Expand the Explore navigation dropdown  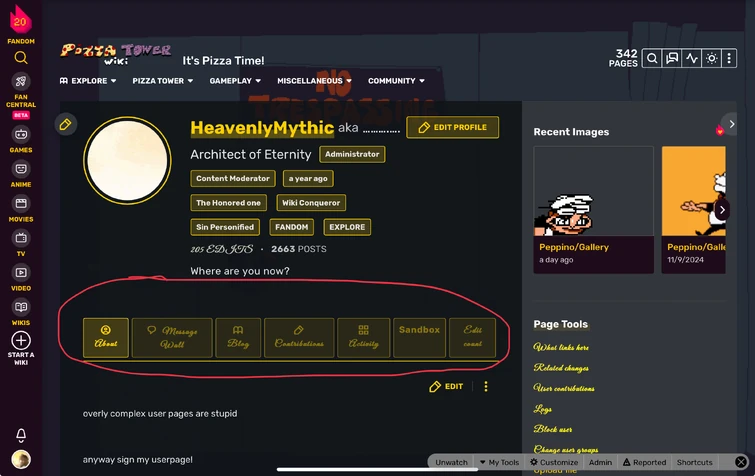click(x=88, y=81)
